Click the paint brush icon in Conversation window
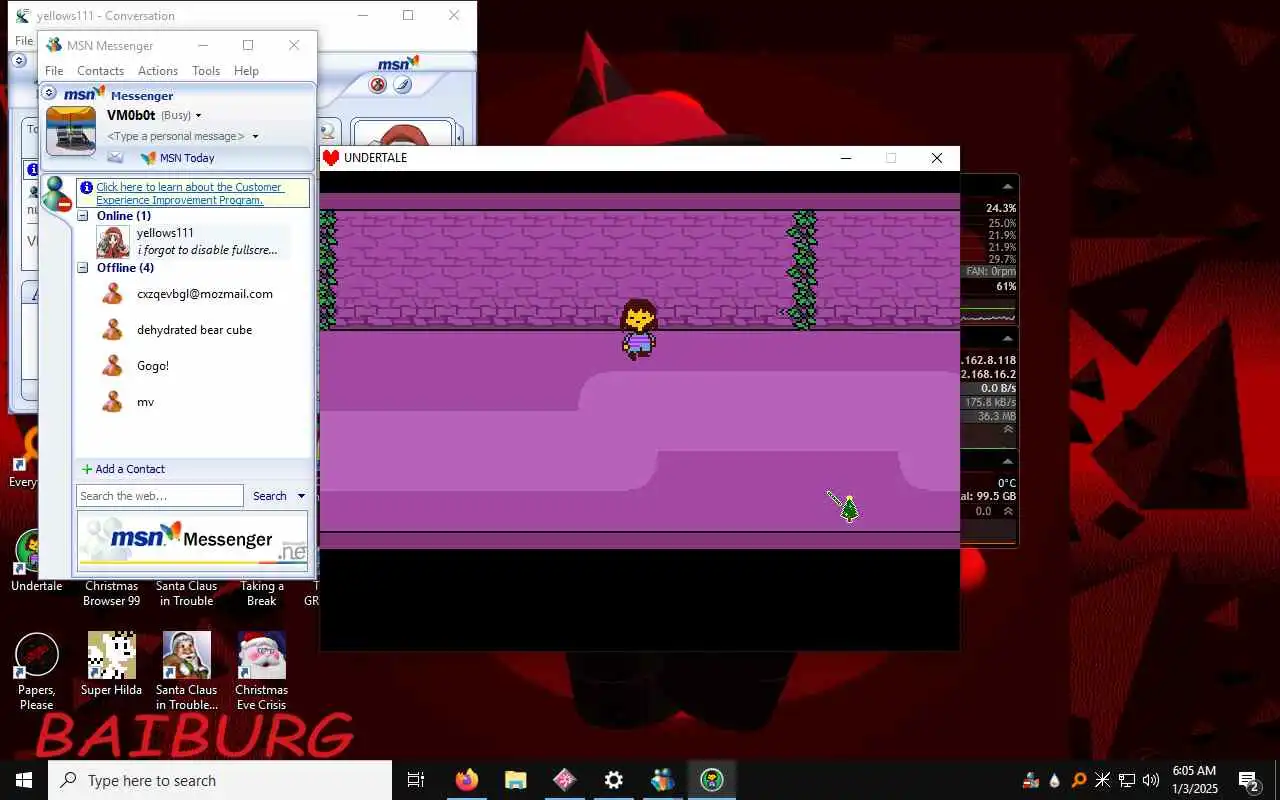The image size is (1280, 800). [402, 85]
